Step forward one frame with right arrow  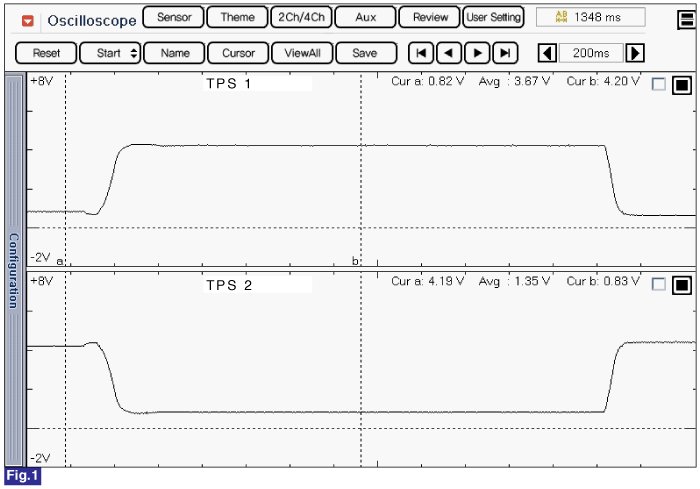coord(479,53)
